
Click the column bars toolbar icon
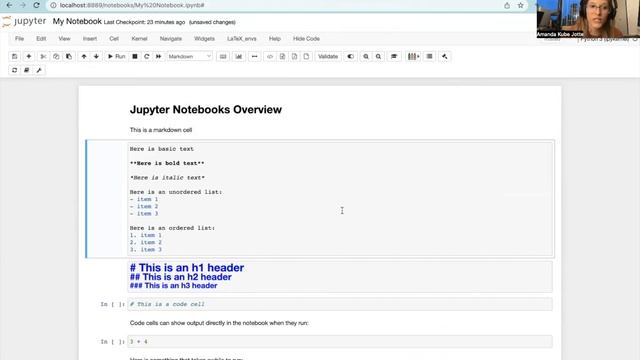click(x=413, y=56)
